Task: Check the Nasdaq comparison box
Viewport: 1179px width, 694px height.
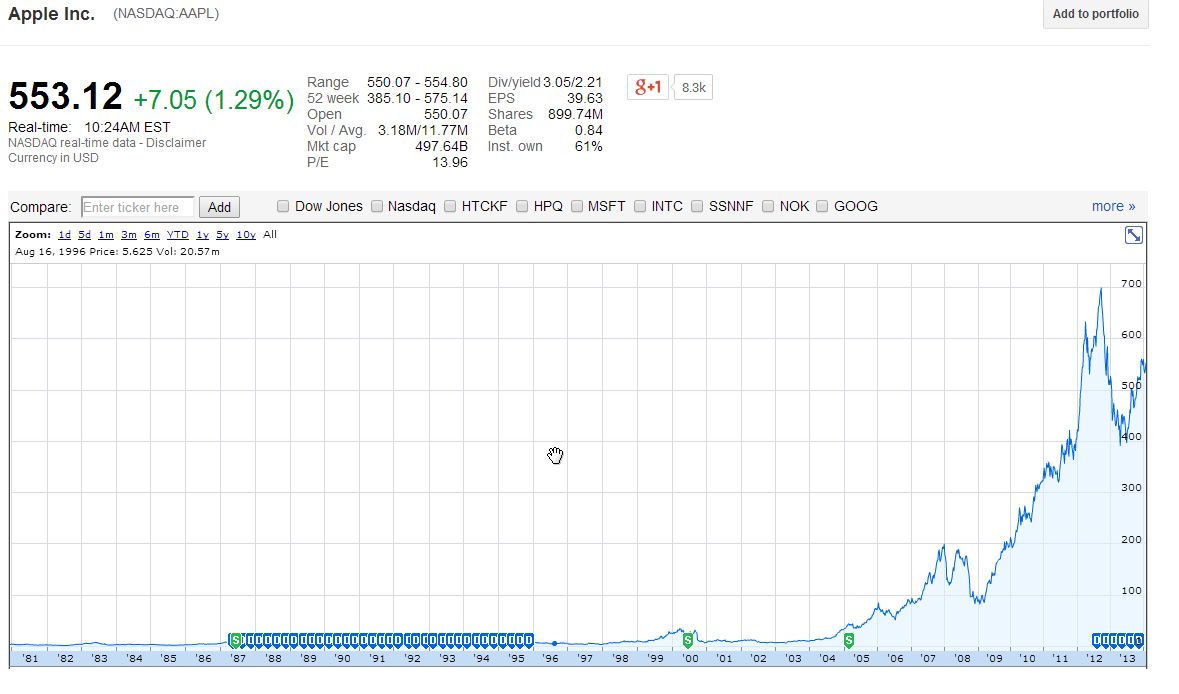Action: click(377, 207)
